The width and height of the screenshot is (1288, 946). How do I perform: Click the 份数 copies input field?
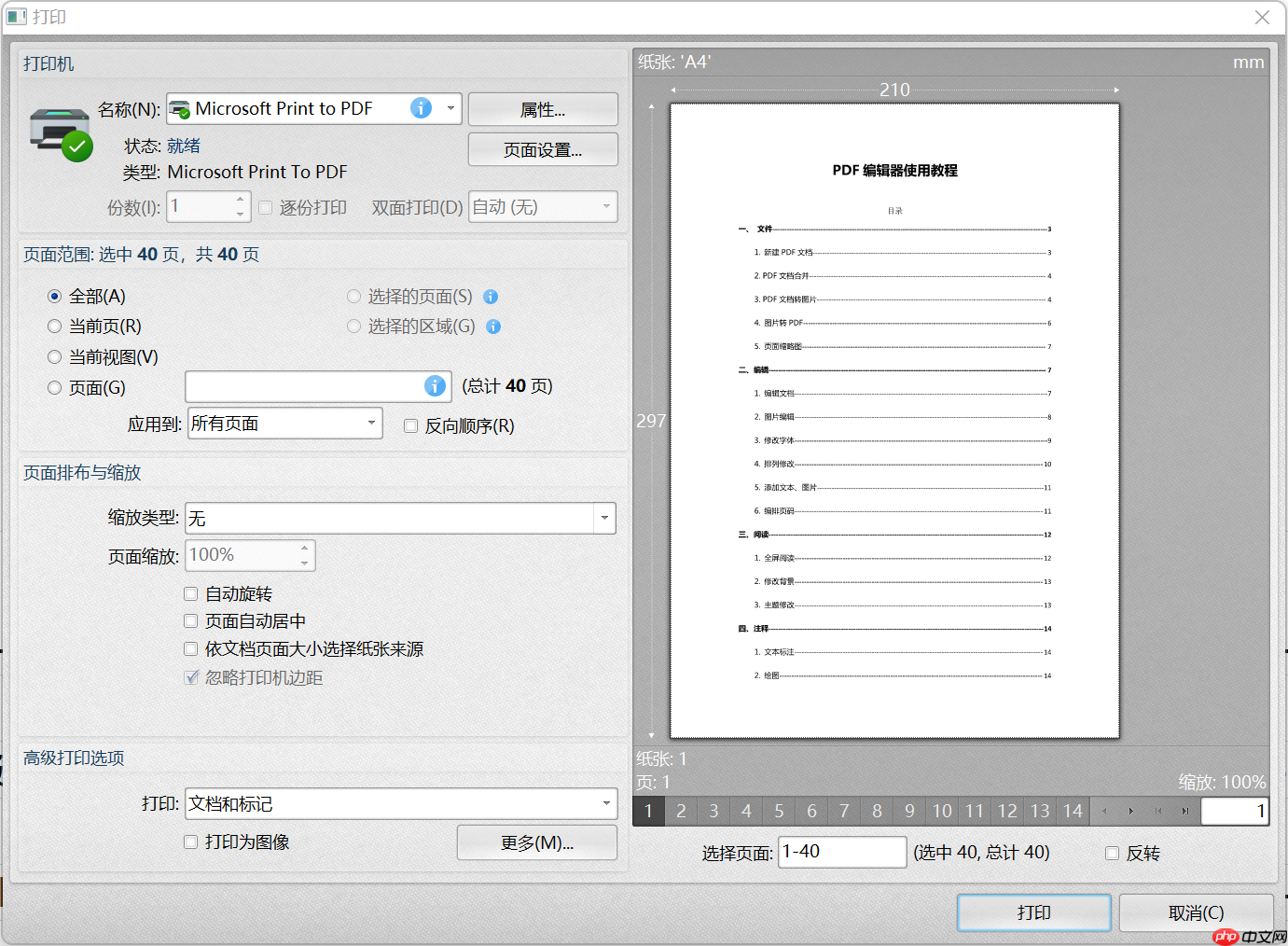(209, 207)
